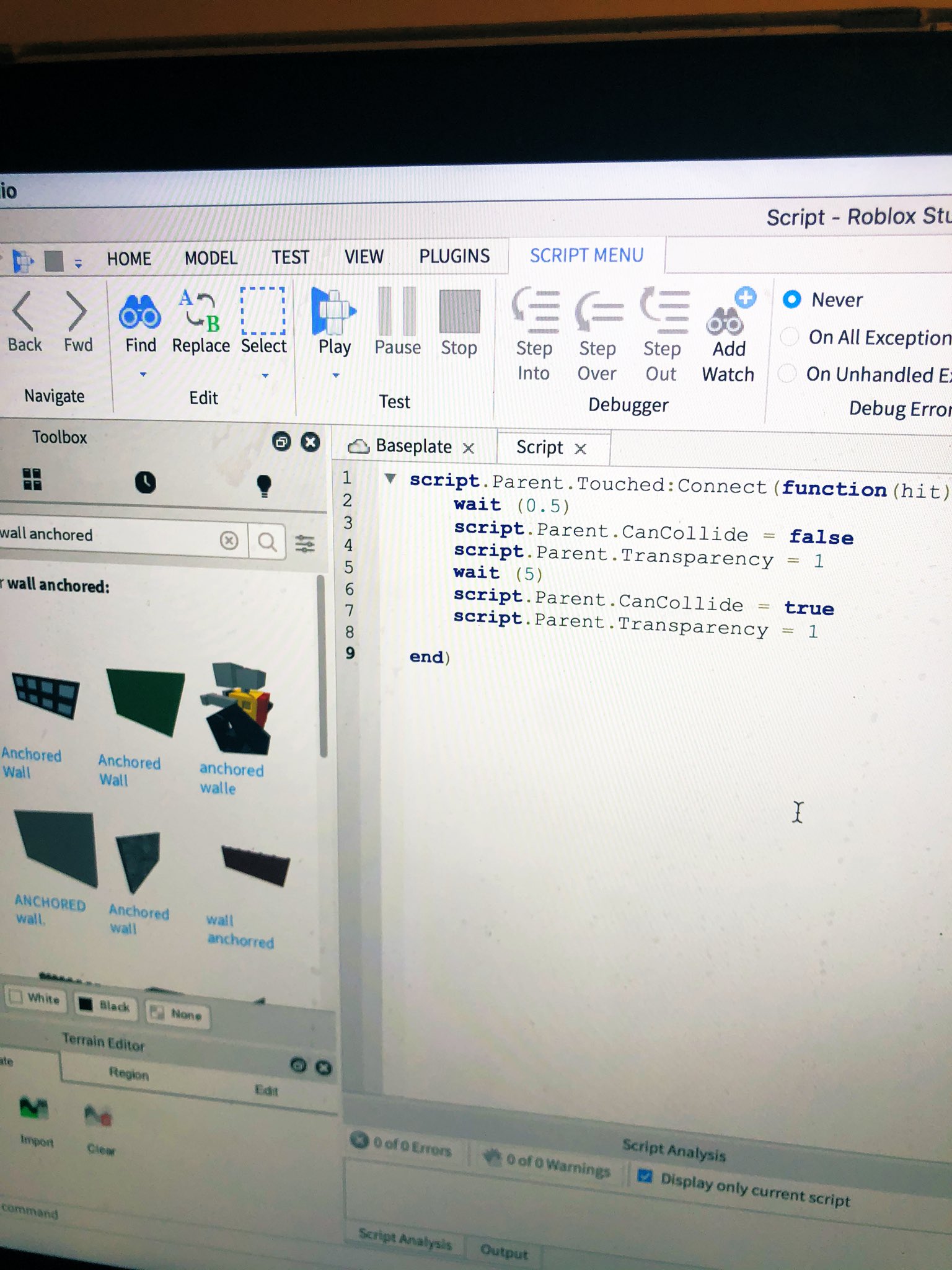Screen dimensions: 952x1270
Task: Close the Baseplate tab
Action: pyautogui.click(x=469, y=448)
